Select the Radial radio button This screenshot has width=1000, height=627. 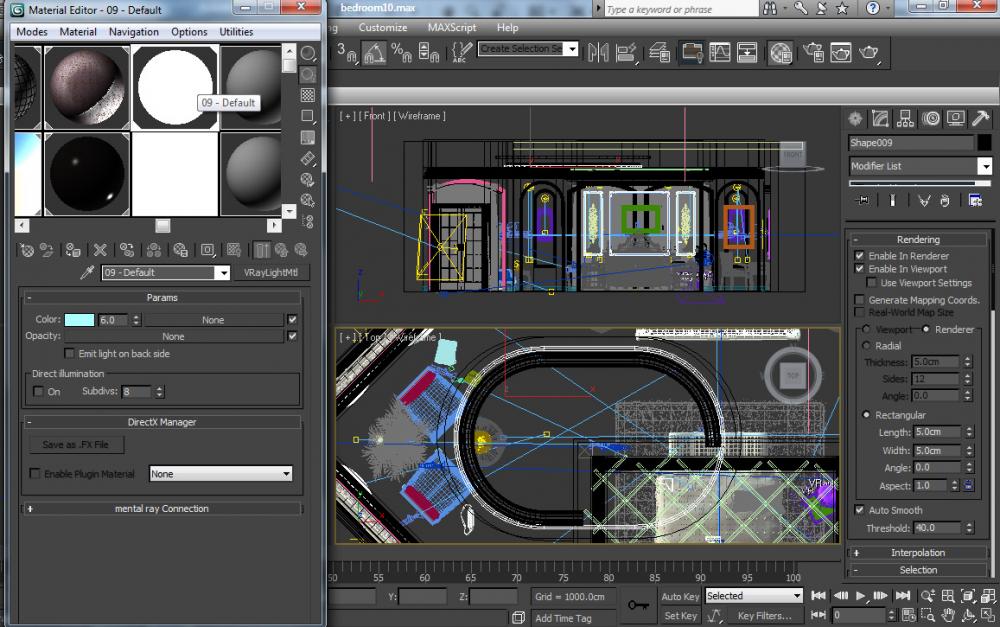coord(866,346)
